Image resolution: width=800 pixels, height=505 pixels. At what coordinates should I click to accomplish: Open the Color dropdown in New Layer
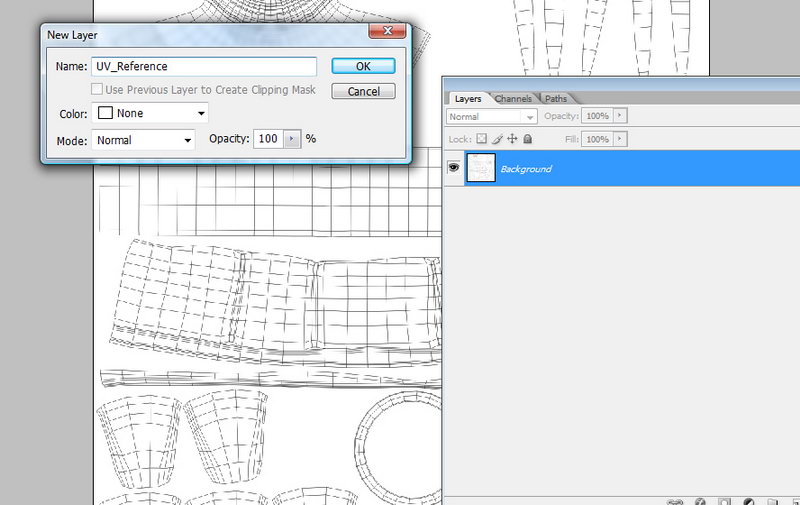(151, 114)
